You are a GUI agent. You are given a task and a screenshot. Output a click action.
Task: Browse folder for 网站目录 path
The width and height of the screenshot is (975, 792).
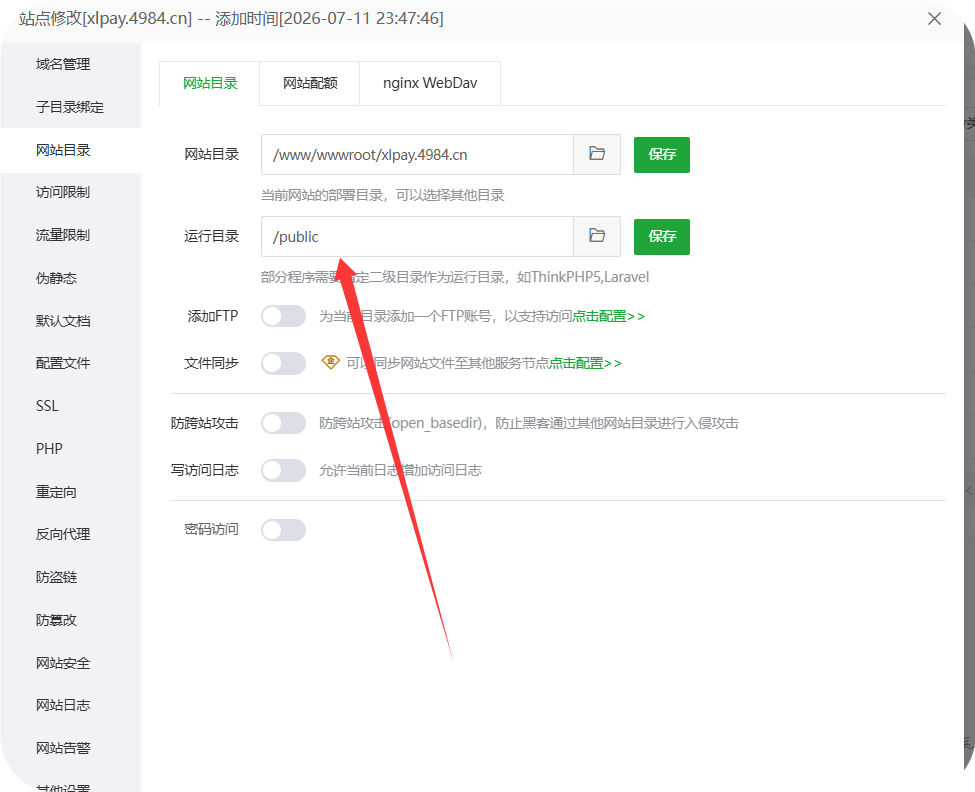coord(597,154)
